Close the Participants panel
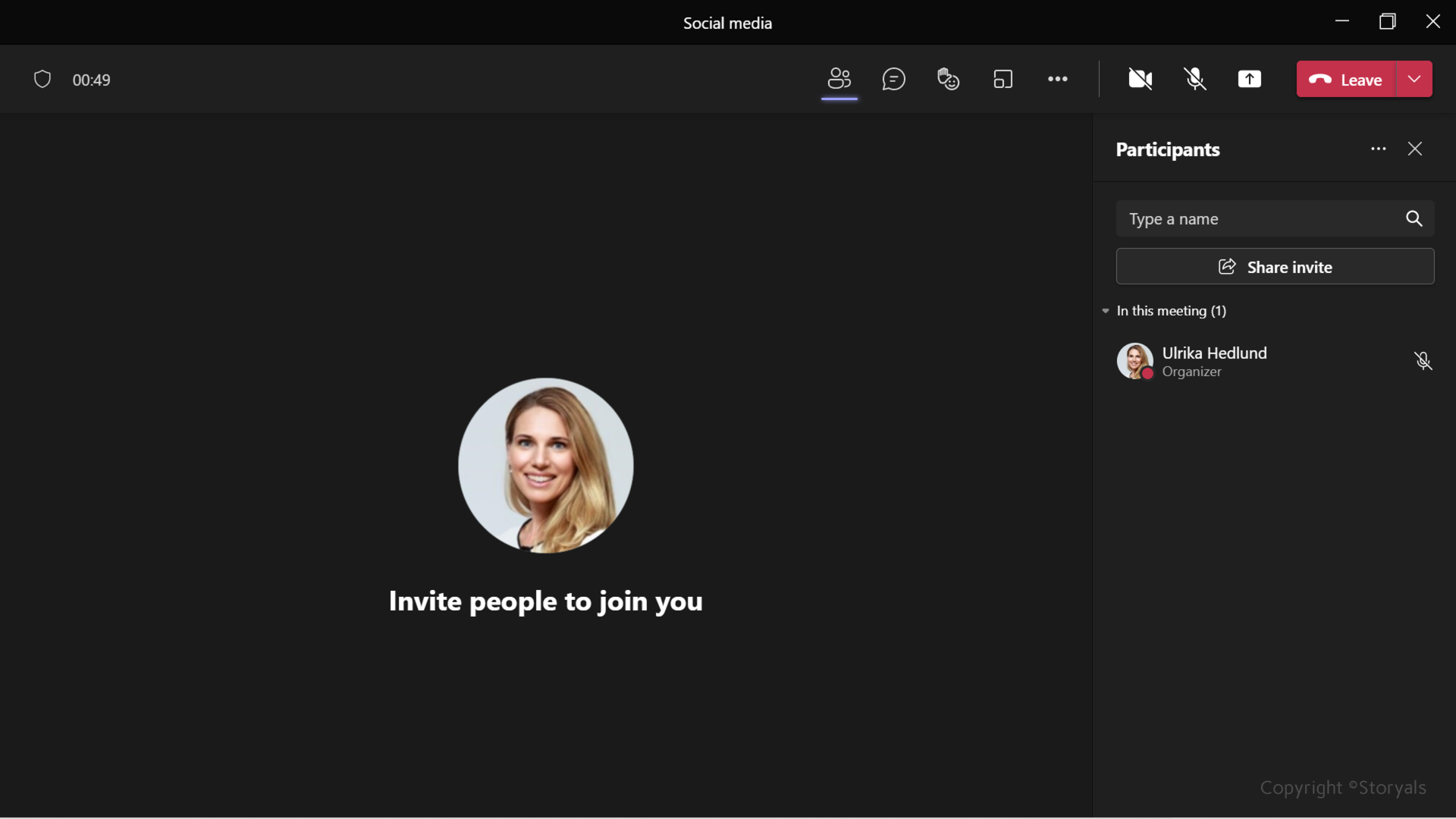The width and height of the screenshot is (1456, 819). [x=1415, y=149]
